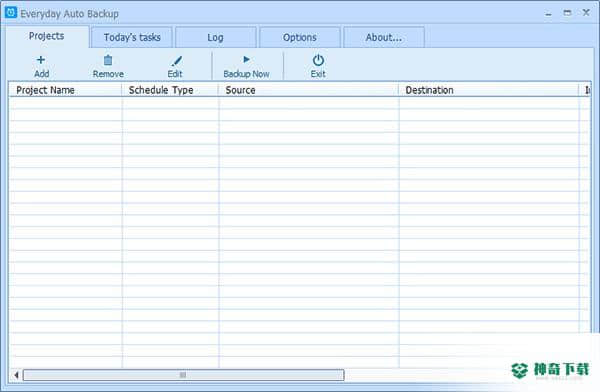Click the Add project plus icon

[x=41, y=60]
